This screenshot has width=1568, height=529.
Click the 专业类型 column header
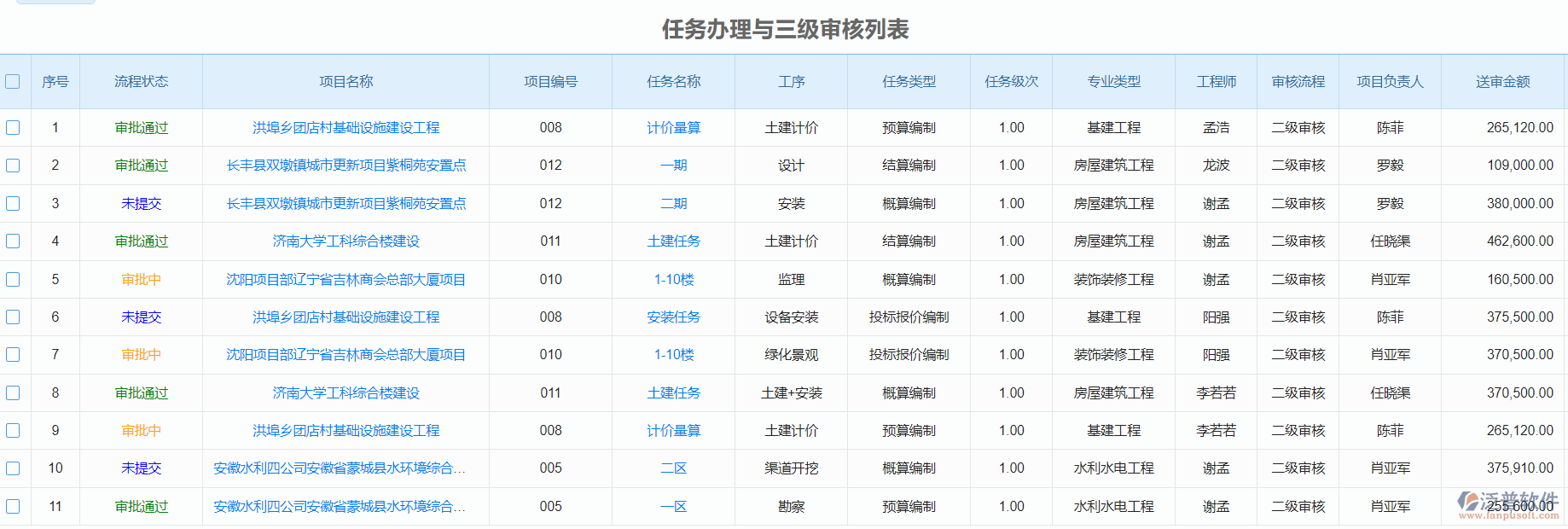[1114, 82]
